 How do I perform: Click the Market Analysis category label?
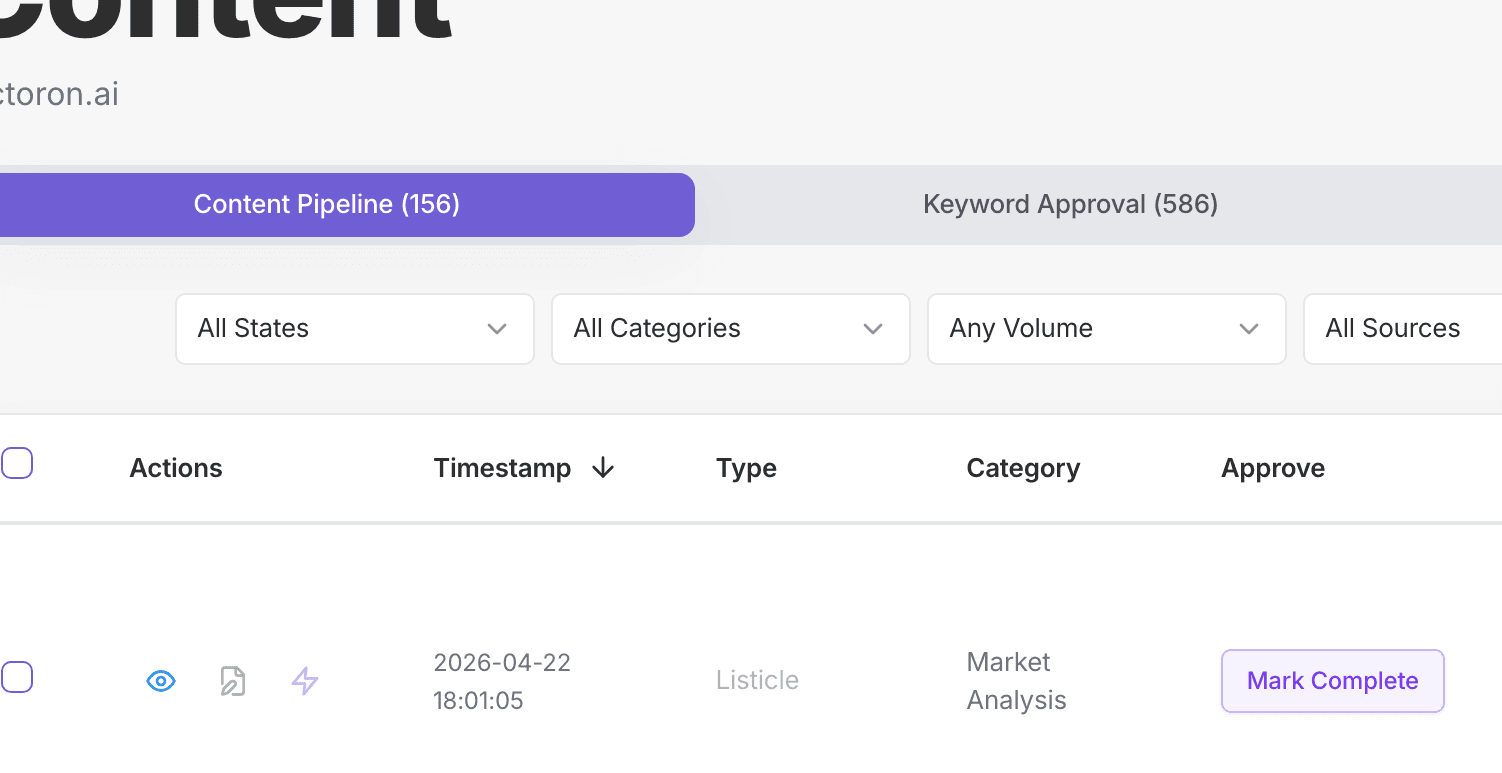tap(1016, 680)
